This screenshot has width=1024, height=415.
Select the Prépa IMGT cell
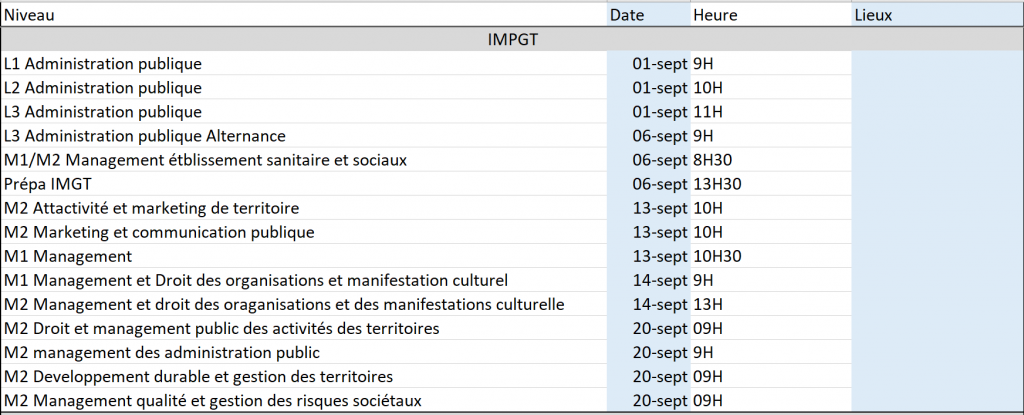(304, 184)
